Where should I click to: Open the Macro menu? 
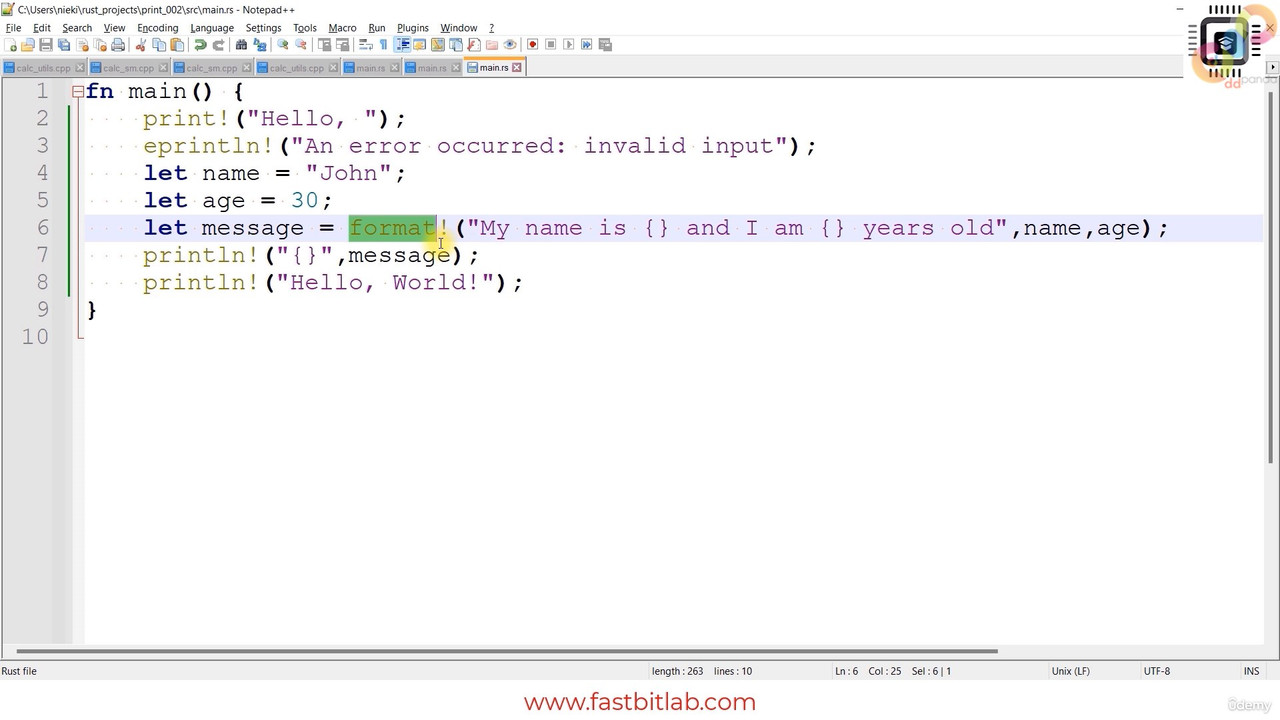pos(342,28)
